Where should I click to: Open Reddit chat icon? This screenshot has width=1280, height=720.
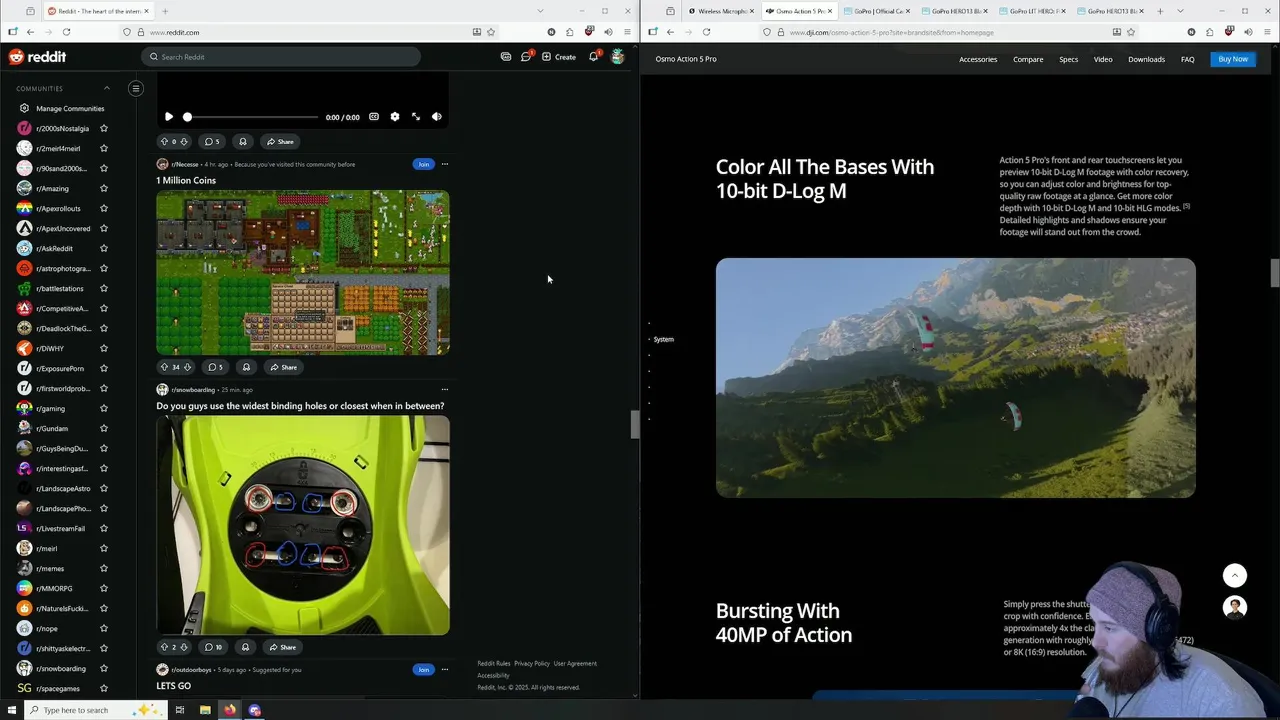pos(526,57)
